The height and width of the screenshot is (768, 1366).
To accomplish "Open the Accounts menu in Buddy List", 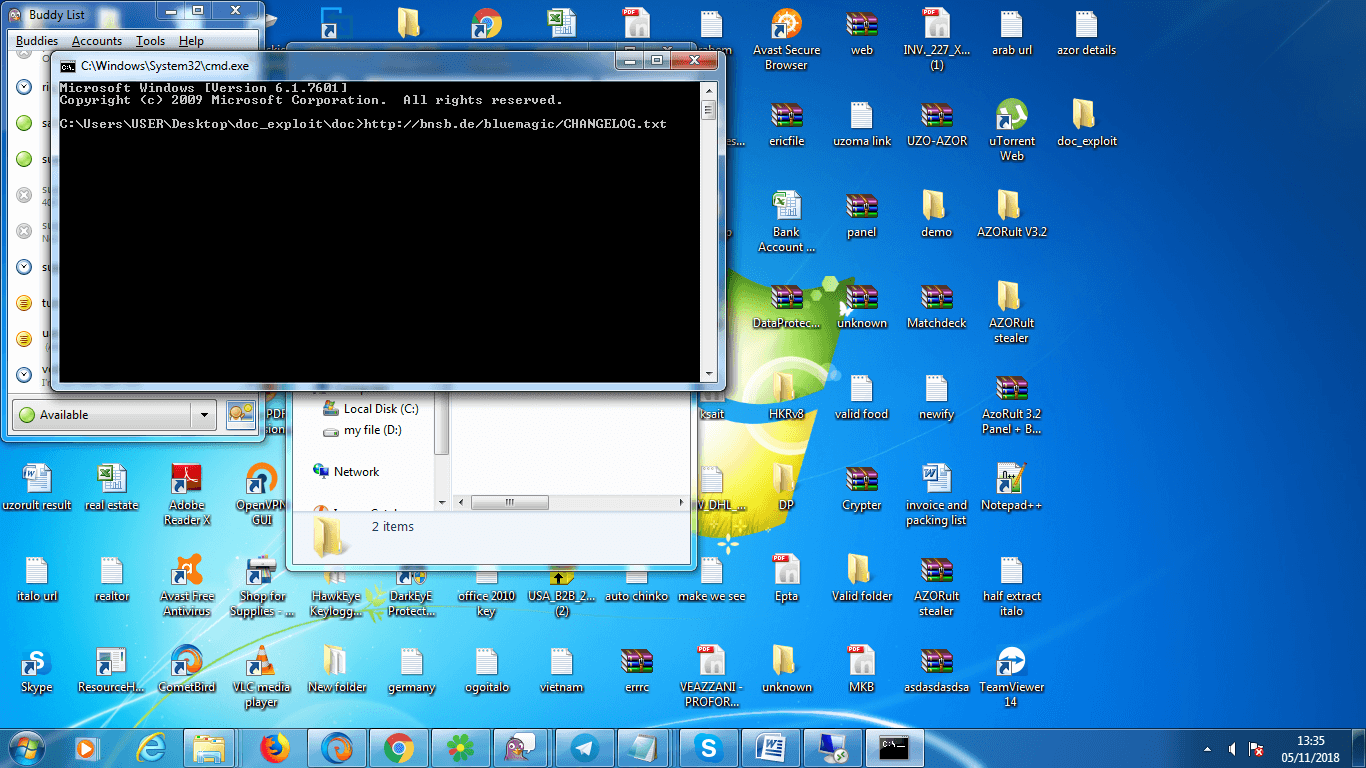I will pos(97,41).
